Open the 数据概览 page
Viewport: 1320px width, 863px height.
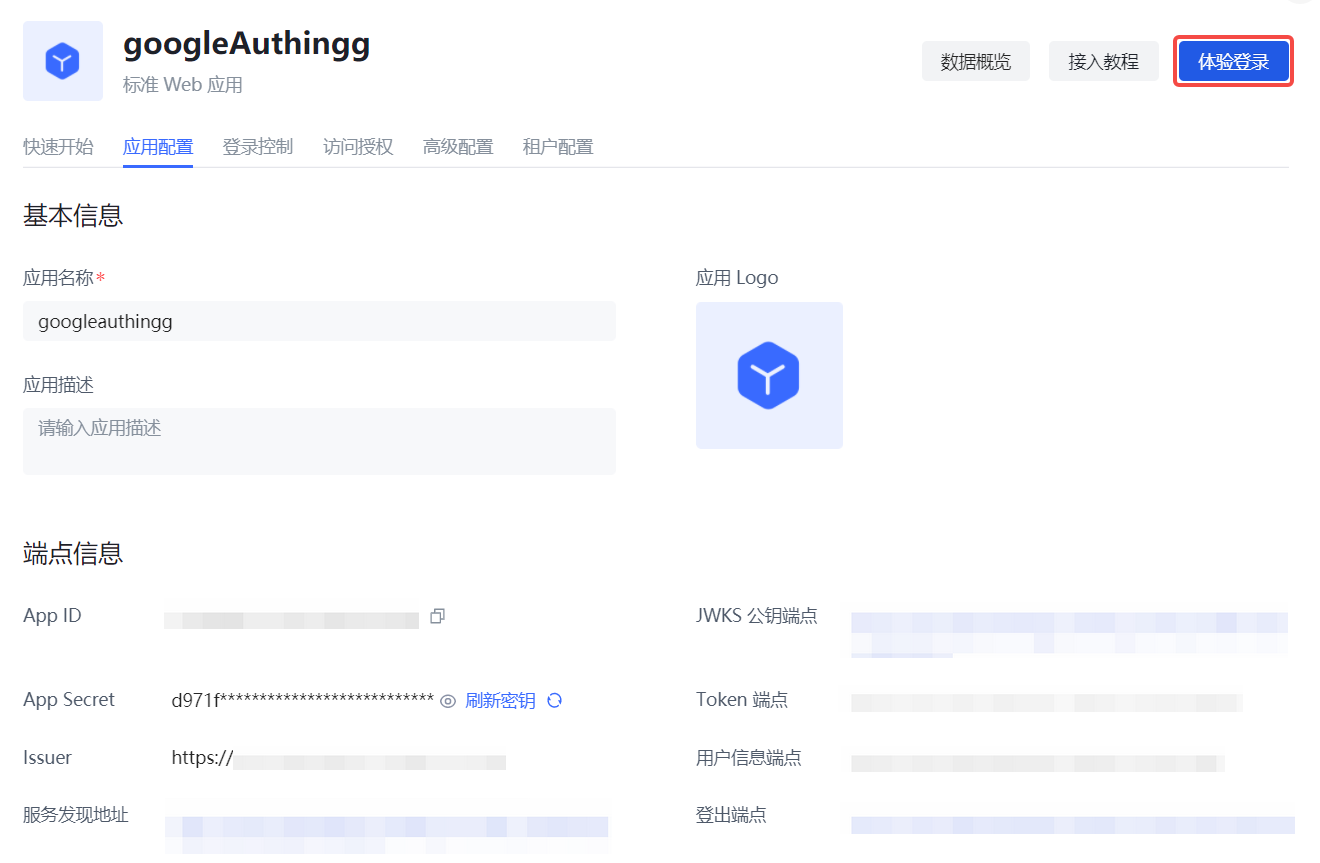(x=975, y=62)
